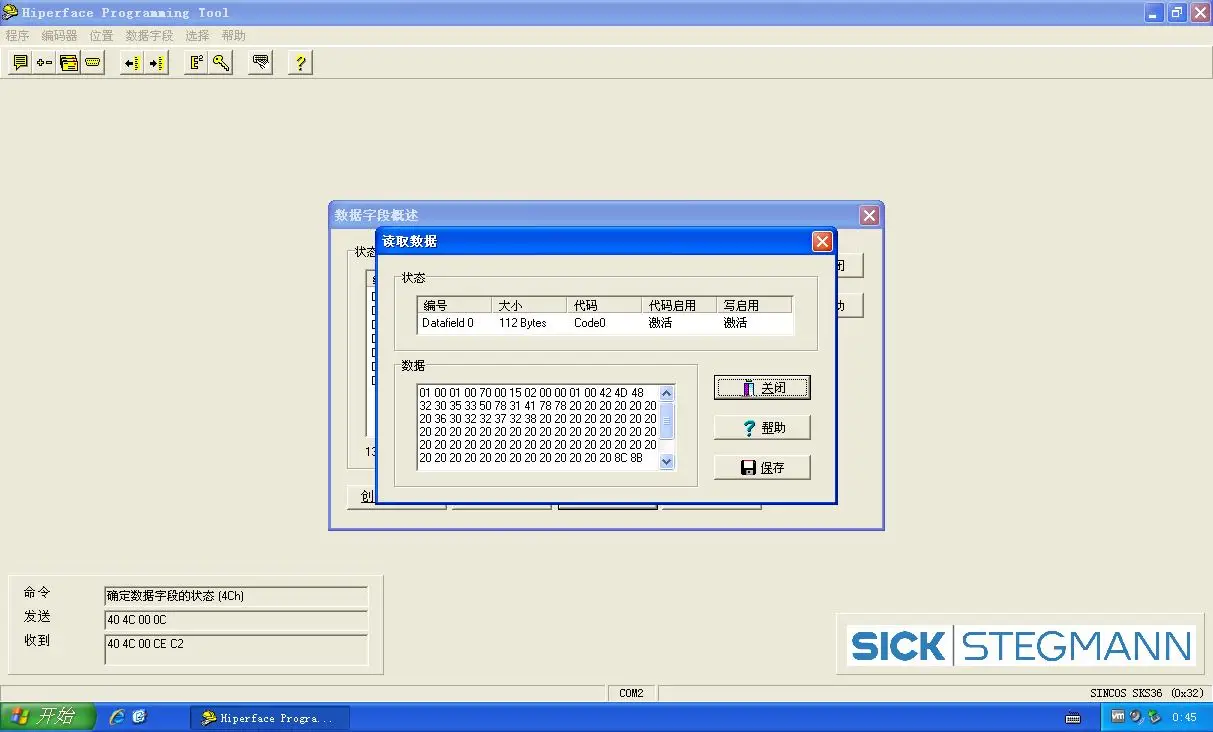Click the VMware system tray icon
The width and height of the screenshot is (1213, 732).
1119,717
